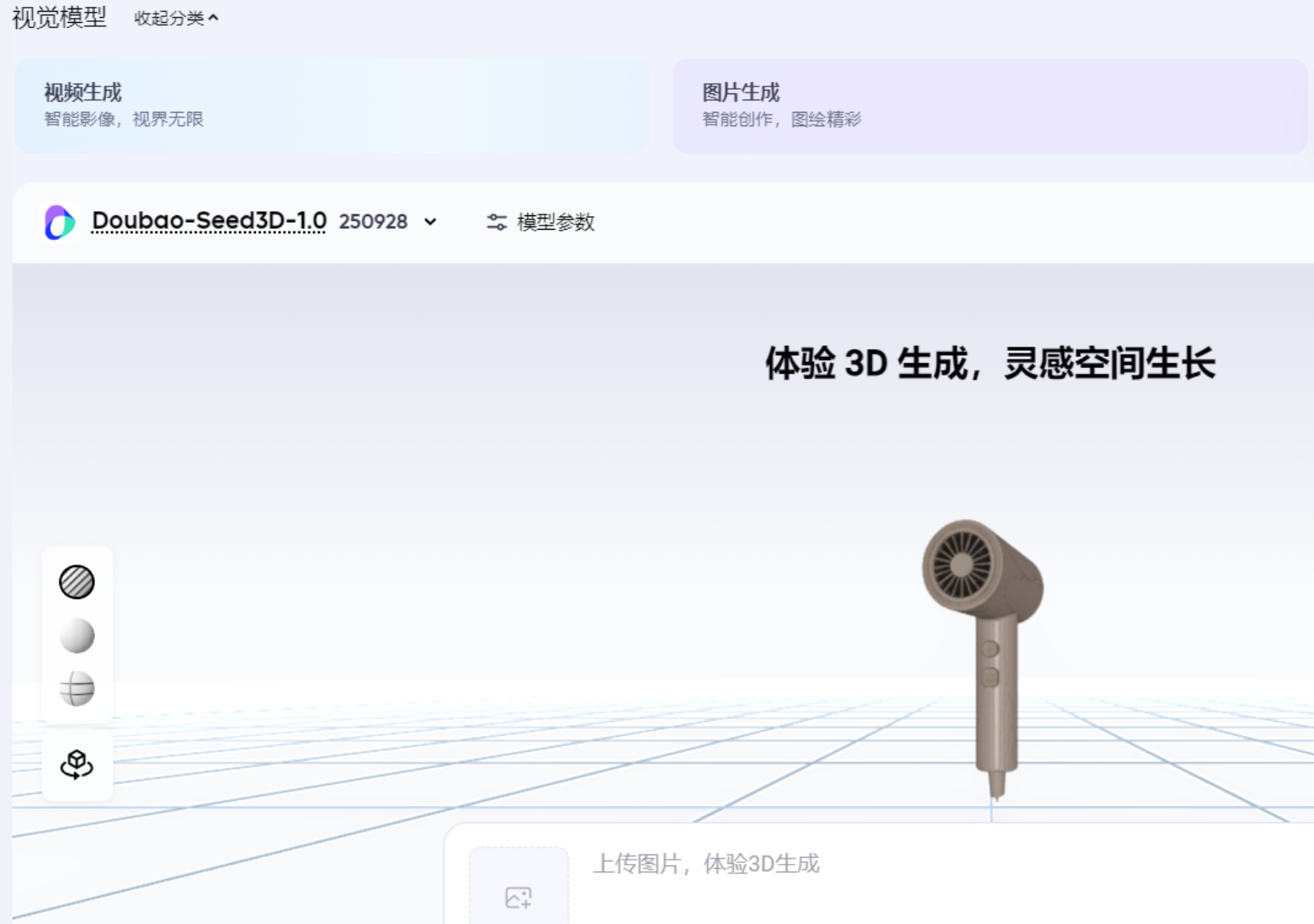Open 模型参数 settings
This screenshot has width=1314, height=924.
[x=541, y=222]
